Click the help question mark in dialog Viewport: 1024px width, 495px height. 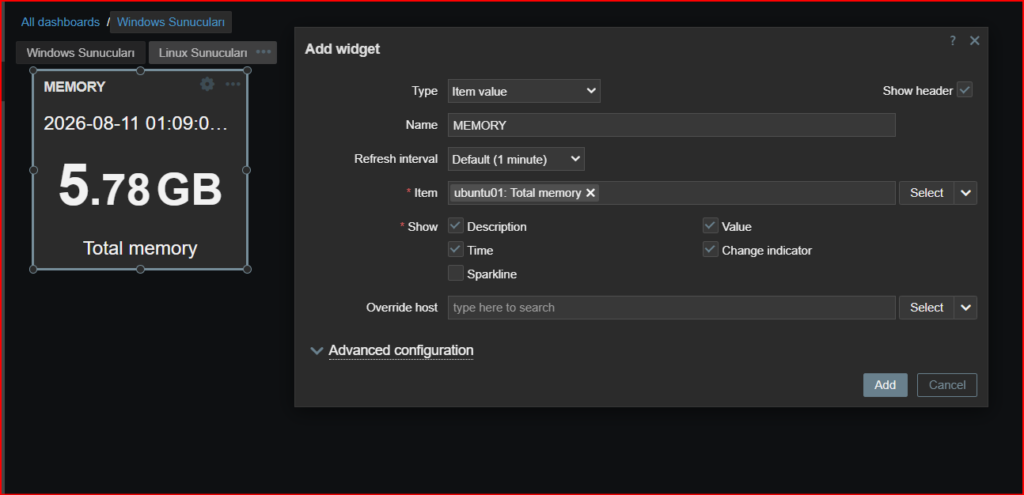click(x=952, y=40)
